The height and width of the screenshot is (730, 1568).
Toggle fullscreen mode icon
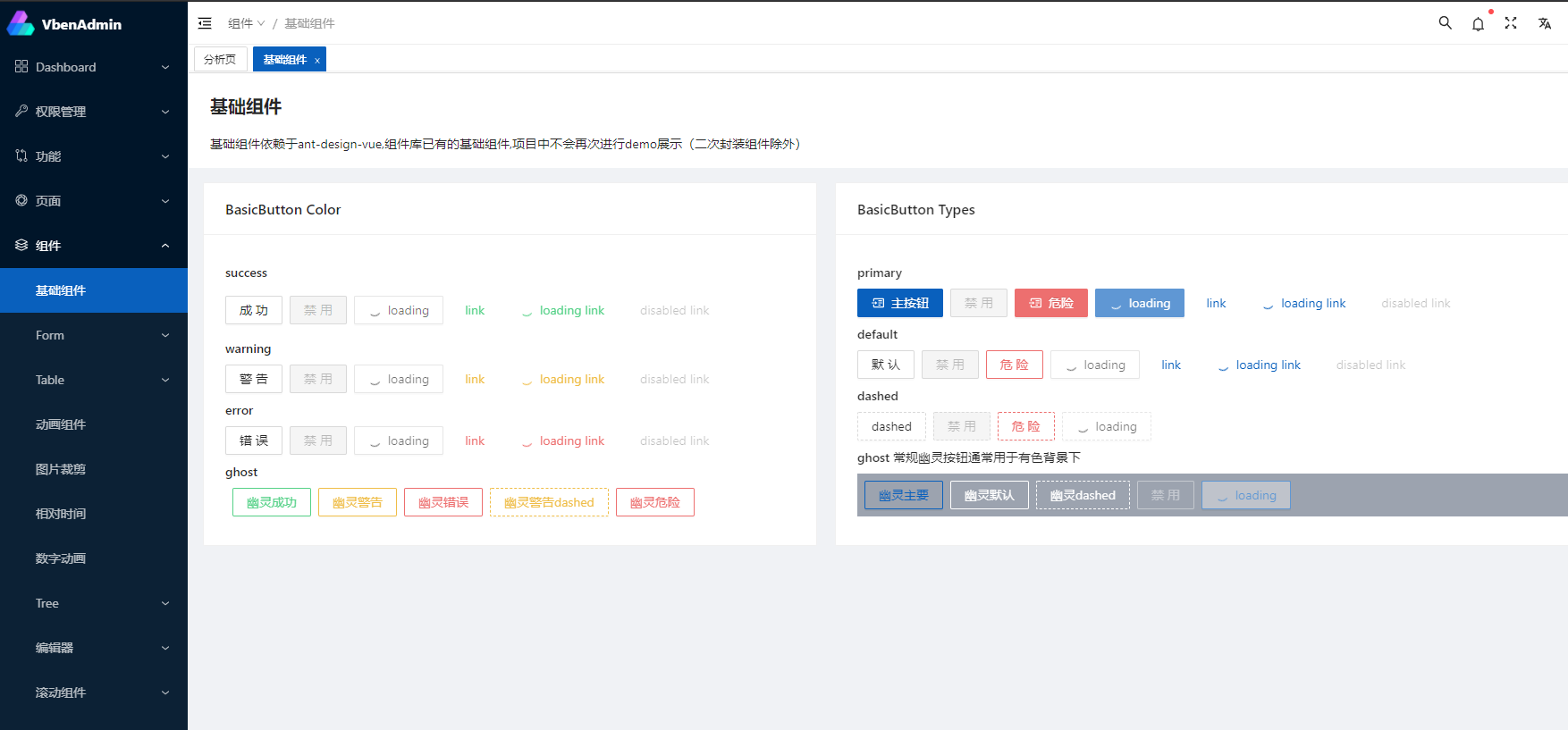tap(1511, 23)
